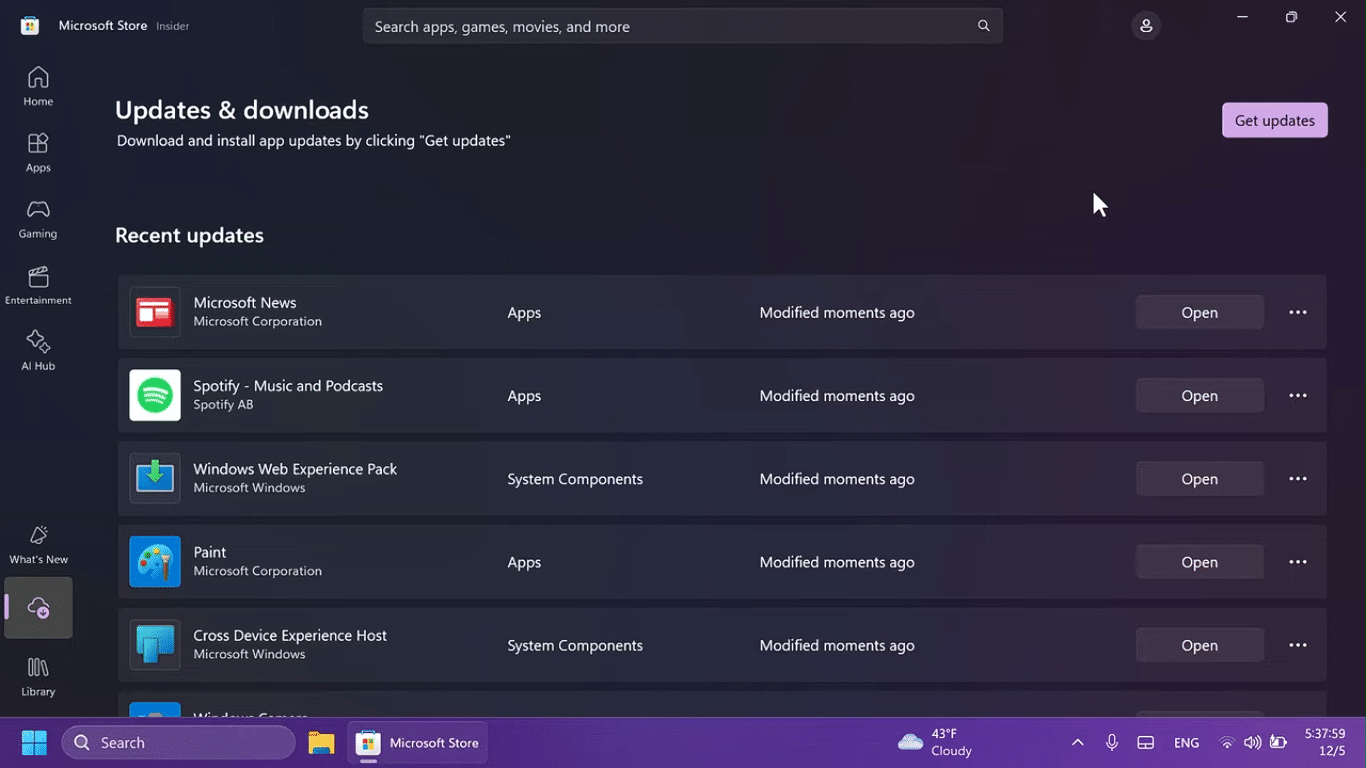Click Windows Web Experience Pack title text
This screenshot has height=768, width=1366.
pyautogui.click(x=295, y=468)
